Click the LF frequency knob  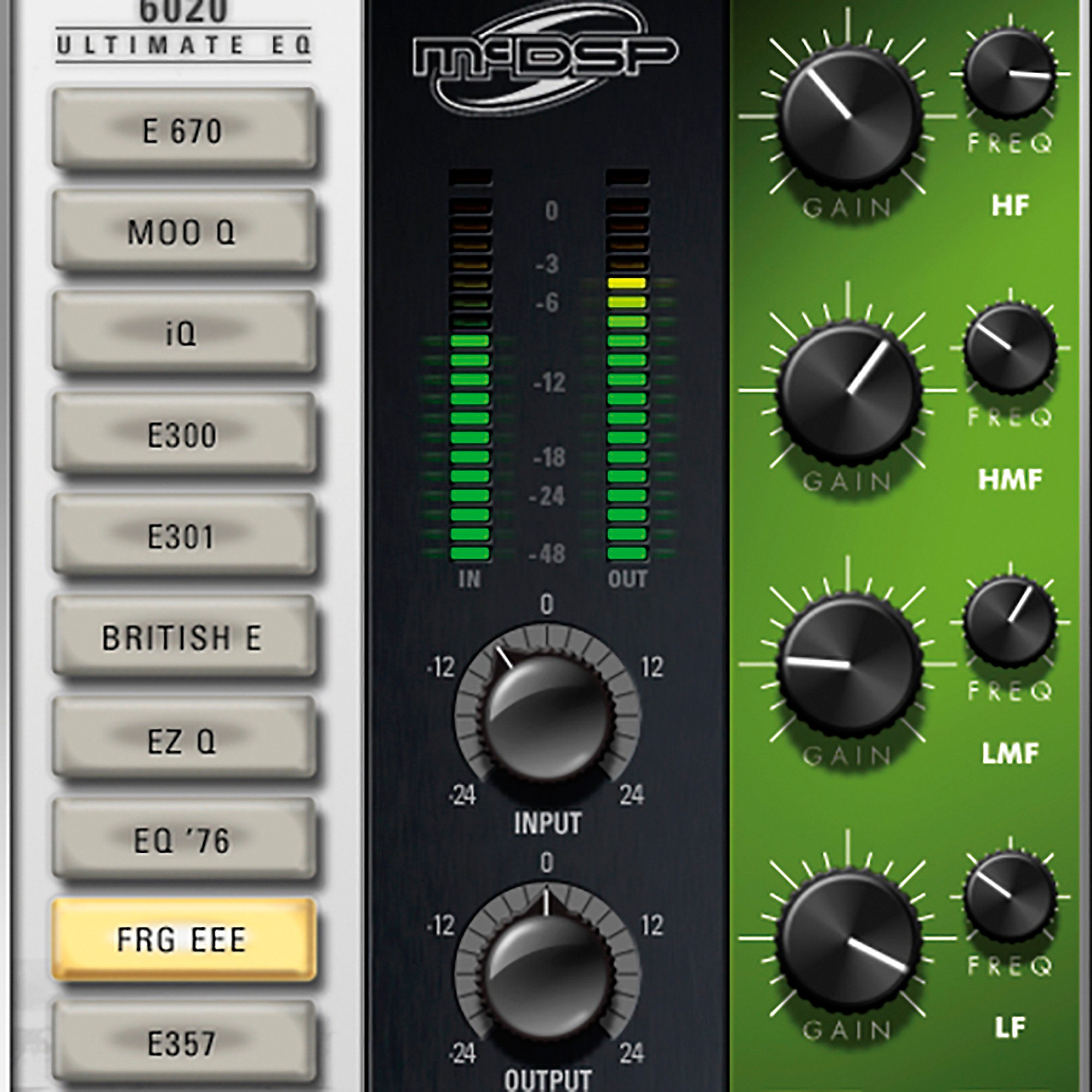(1010, 897)
